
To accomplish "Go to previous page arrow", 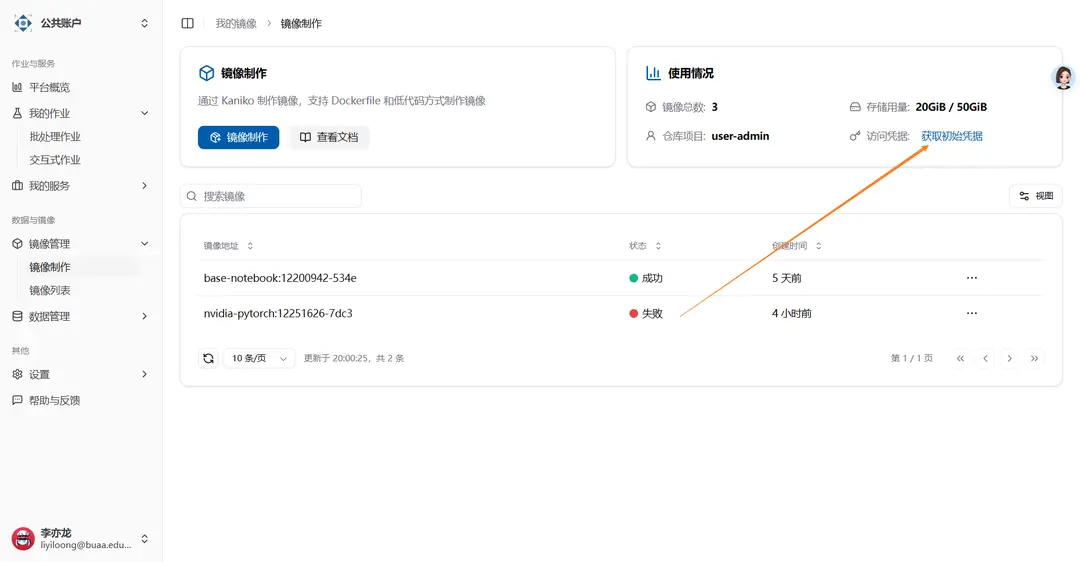I will tap(985, 358).
